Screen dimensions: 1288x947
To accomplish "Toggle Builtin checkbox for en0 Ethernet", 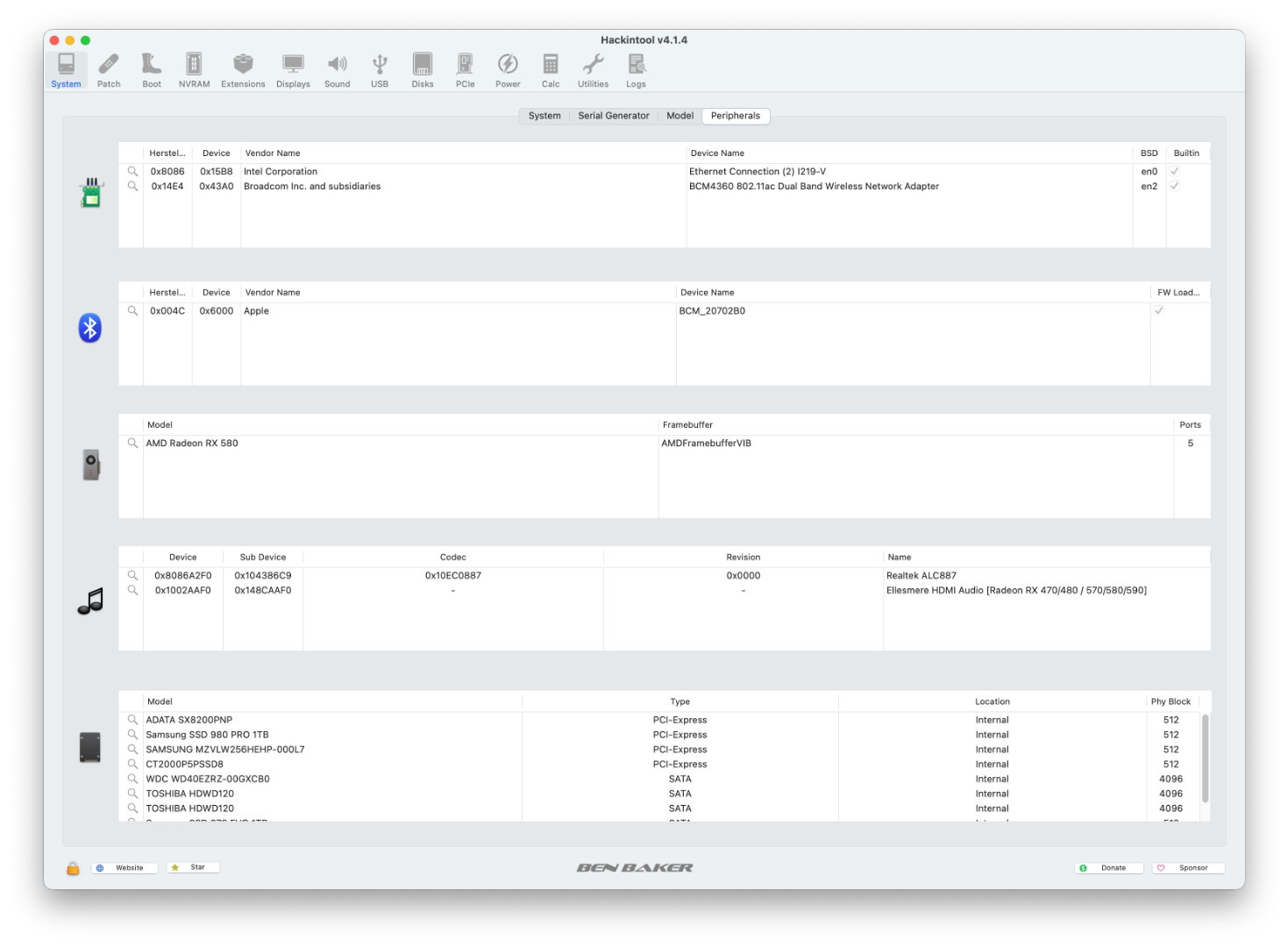I will coord(1174,171).
